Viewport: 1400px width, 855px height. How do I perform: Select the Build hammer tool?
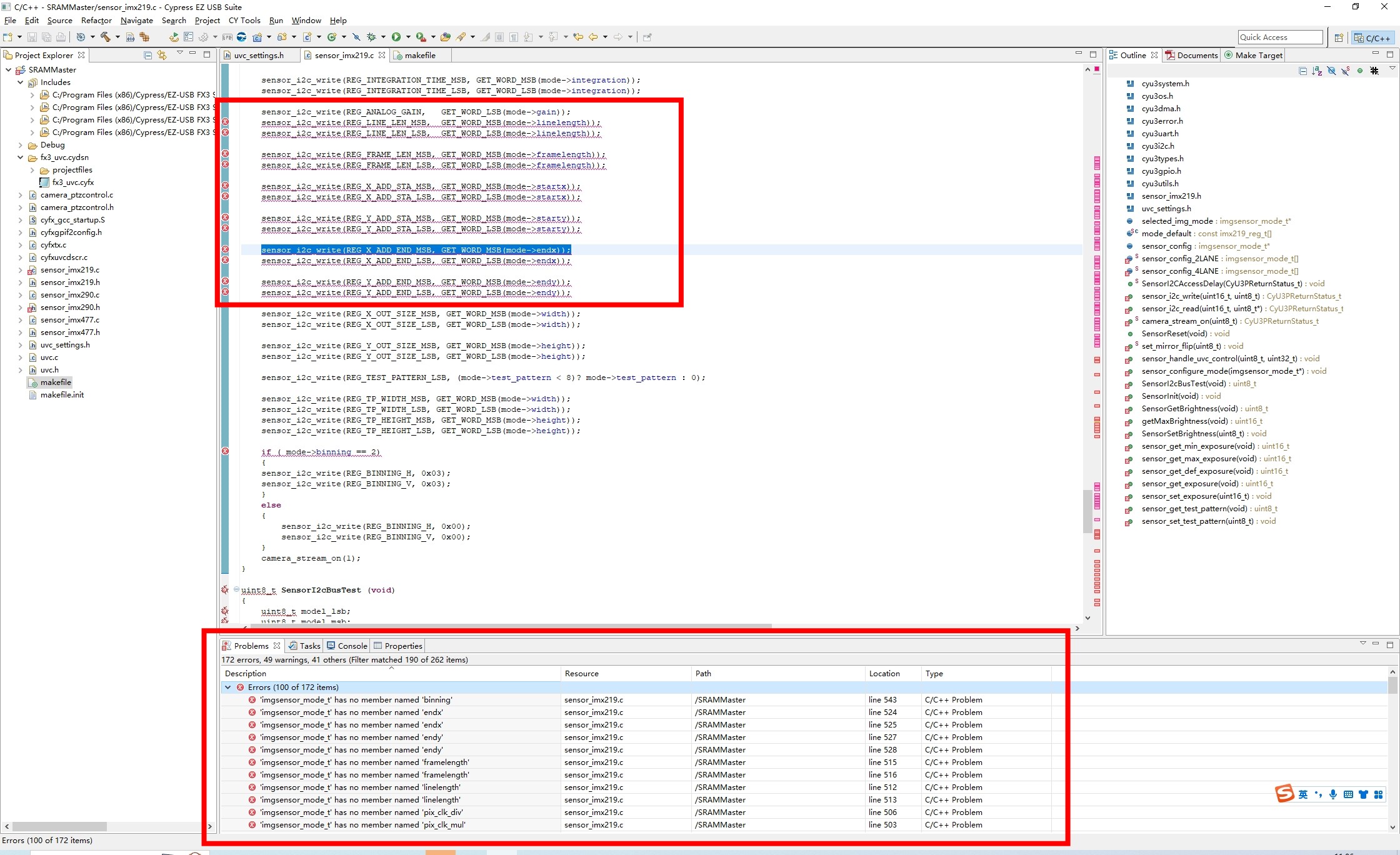tap(106, 37)
